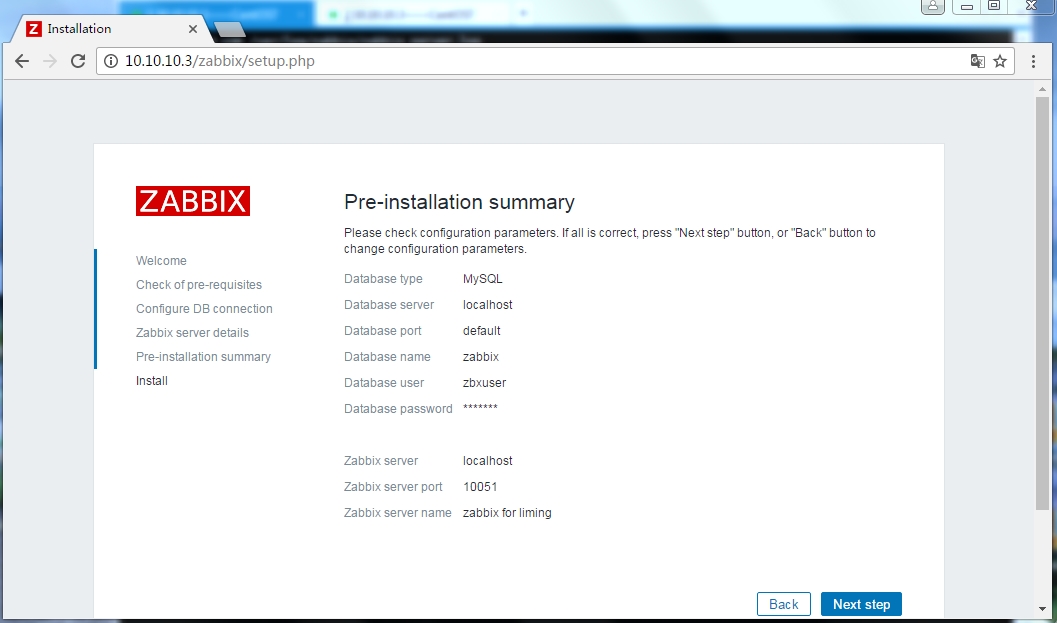Select the Installation browser tab
The image size is (1057, 623).
(x=111, y=29)
